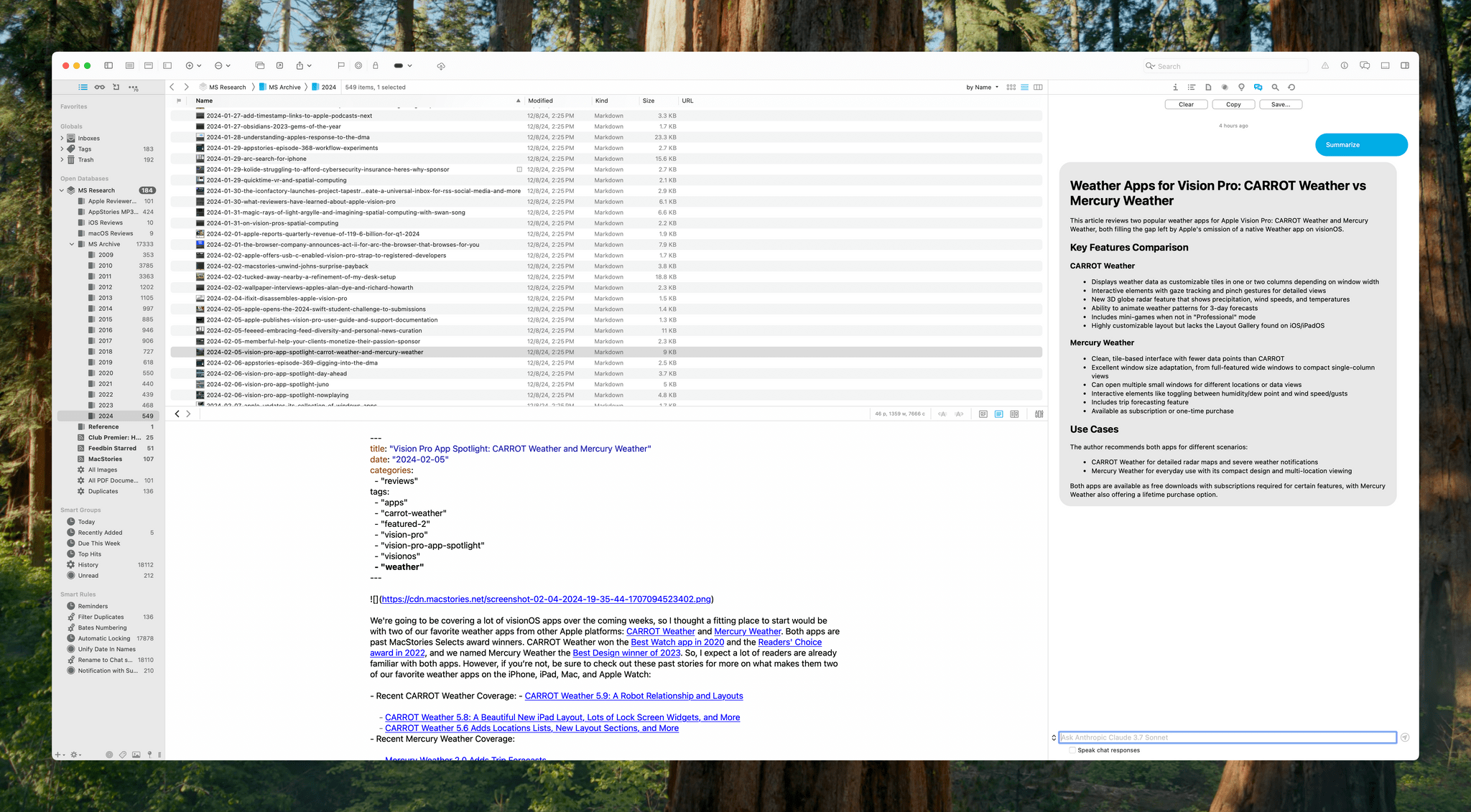This screenshot has height=812, width=1471.
Task: Toggle unread state using the toolbar circle icon
Action: pos(358,65)
